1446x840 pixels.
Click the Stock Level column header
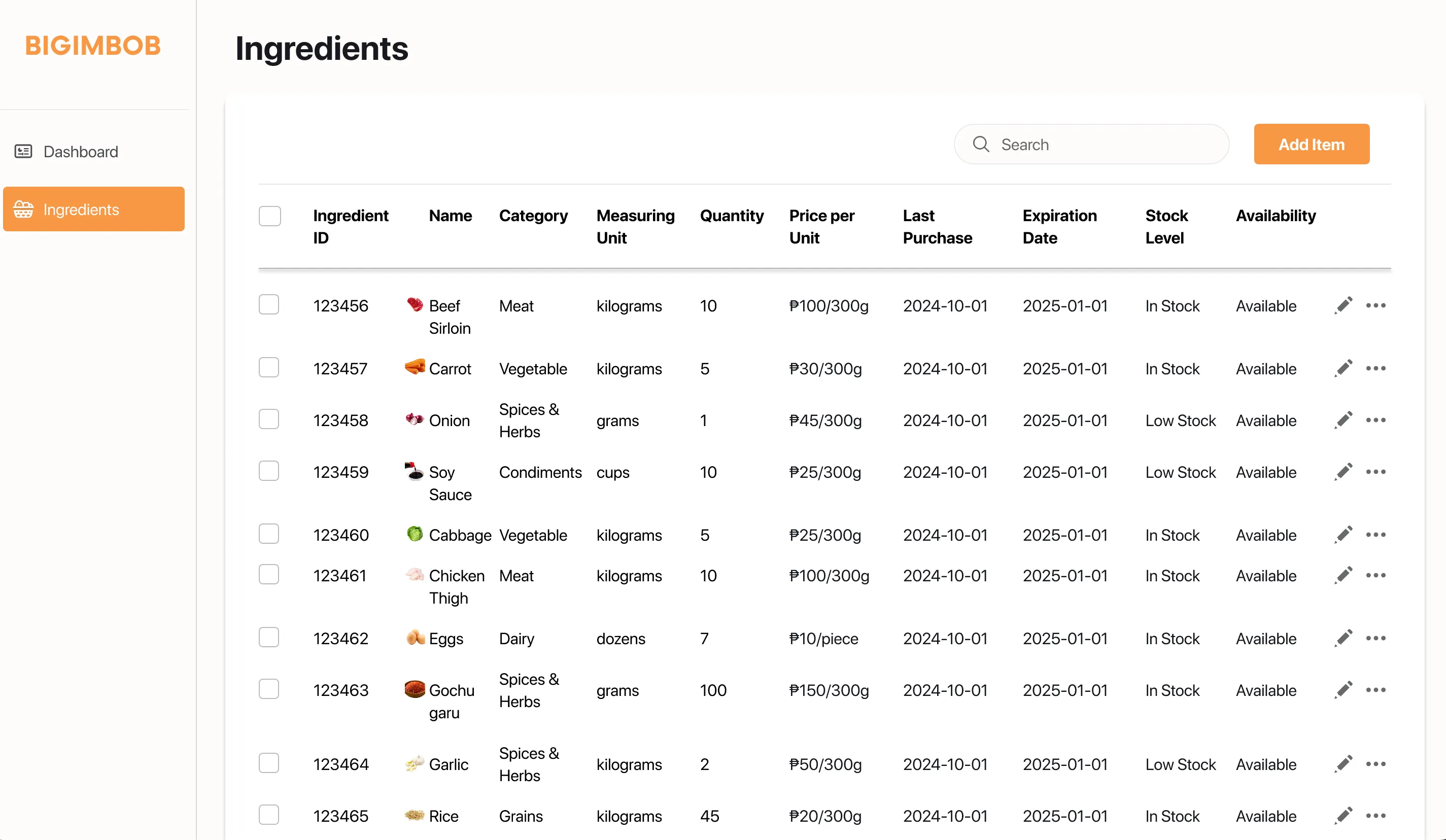[1166, 227]
